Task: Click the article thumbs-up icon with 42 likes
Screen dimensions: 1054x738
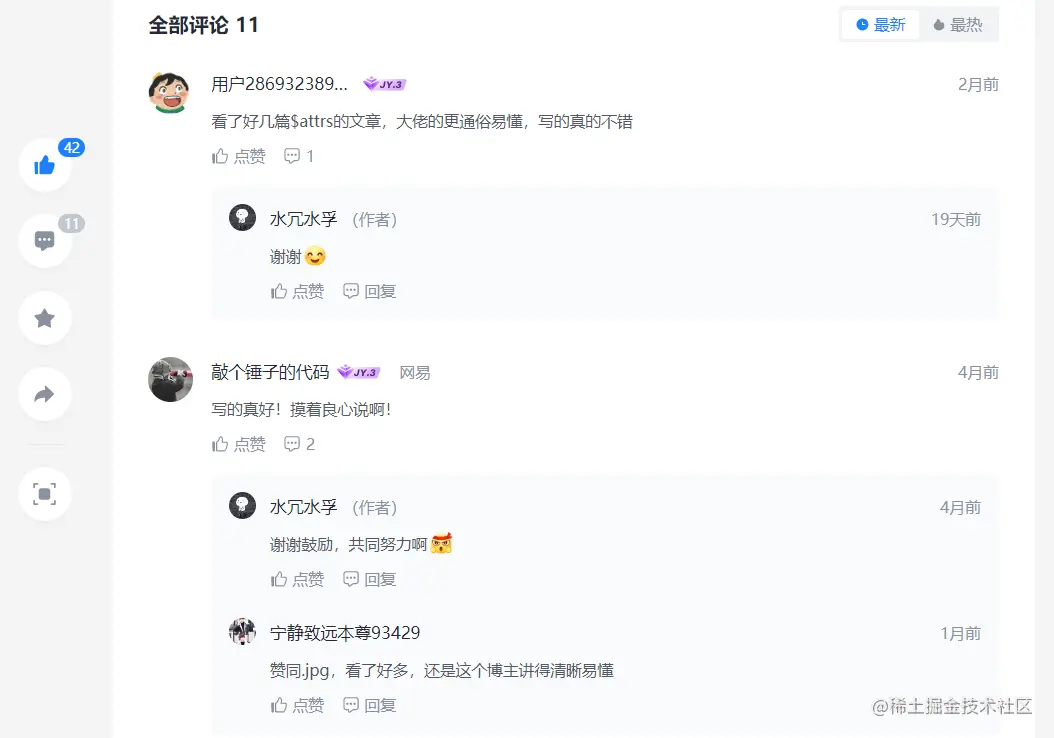Action: click(x=45, y=165)
